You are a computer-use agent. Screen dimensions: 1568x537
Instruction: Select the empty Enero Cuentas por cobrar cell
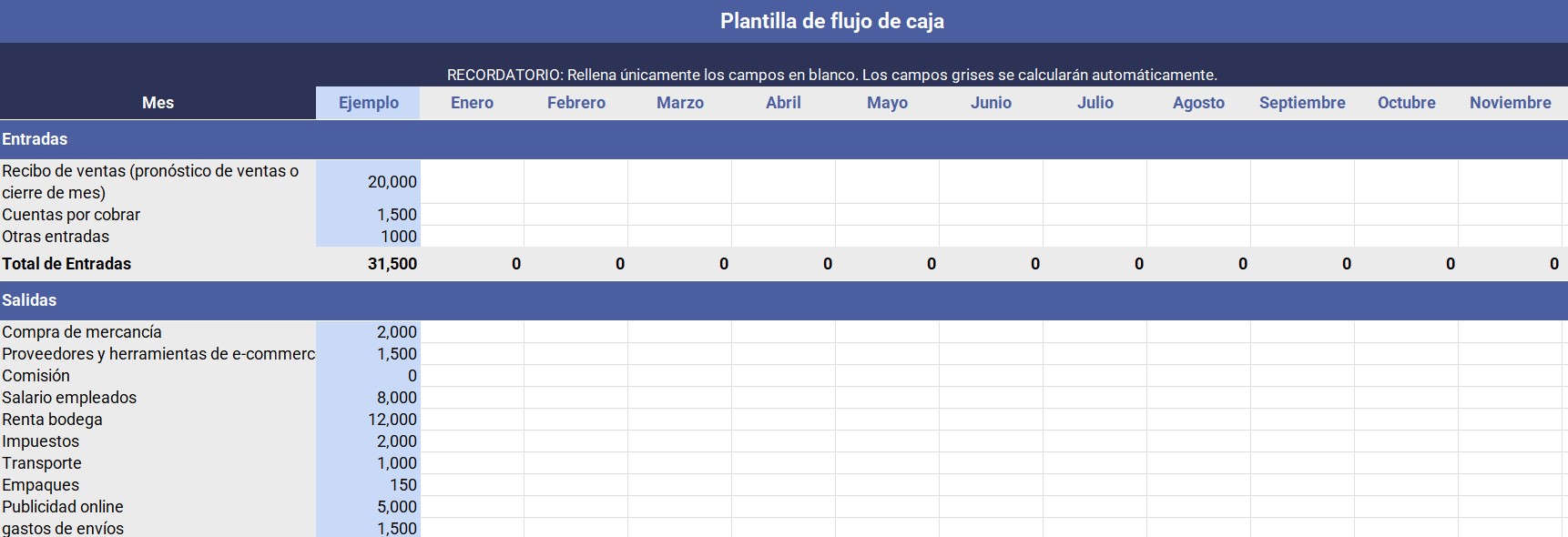point(472,215)
